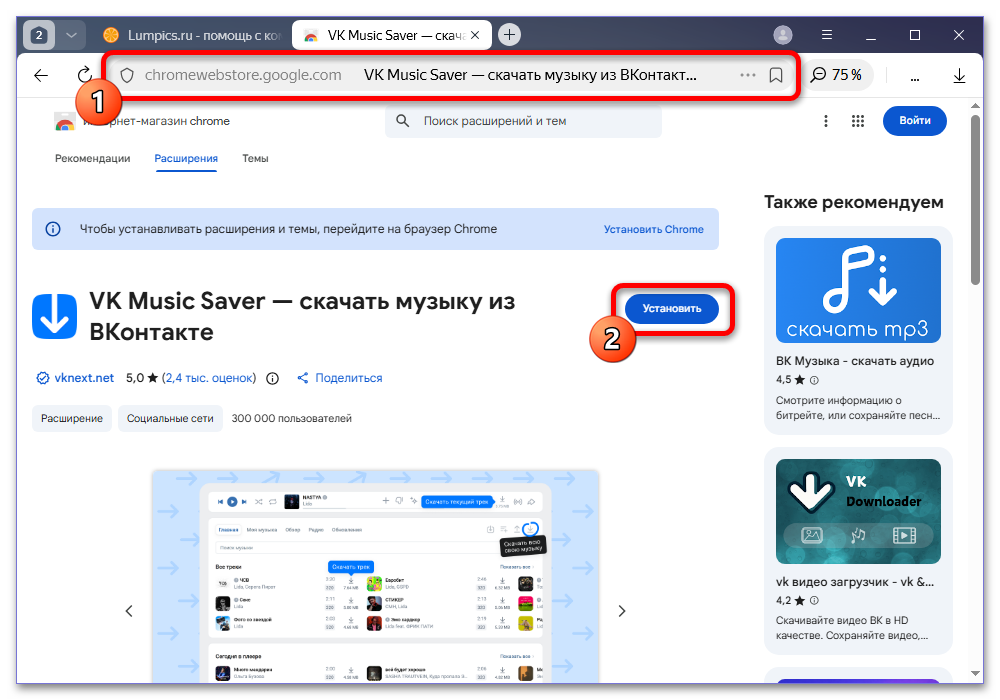Click the VK Music Saver extension logo
Viewport: 1000px width, 700px height.
pos(54,316)
